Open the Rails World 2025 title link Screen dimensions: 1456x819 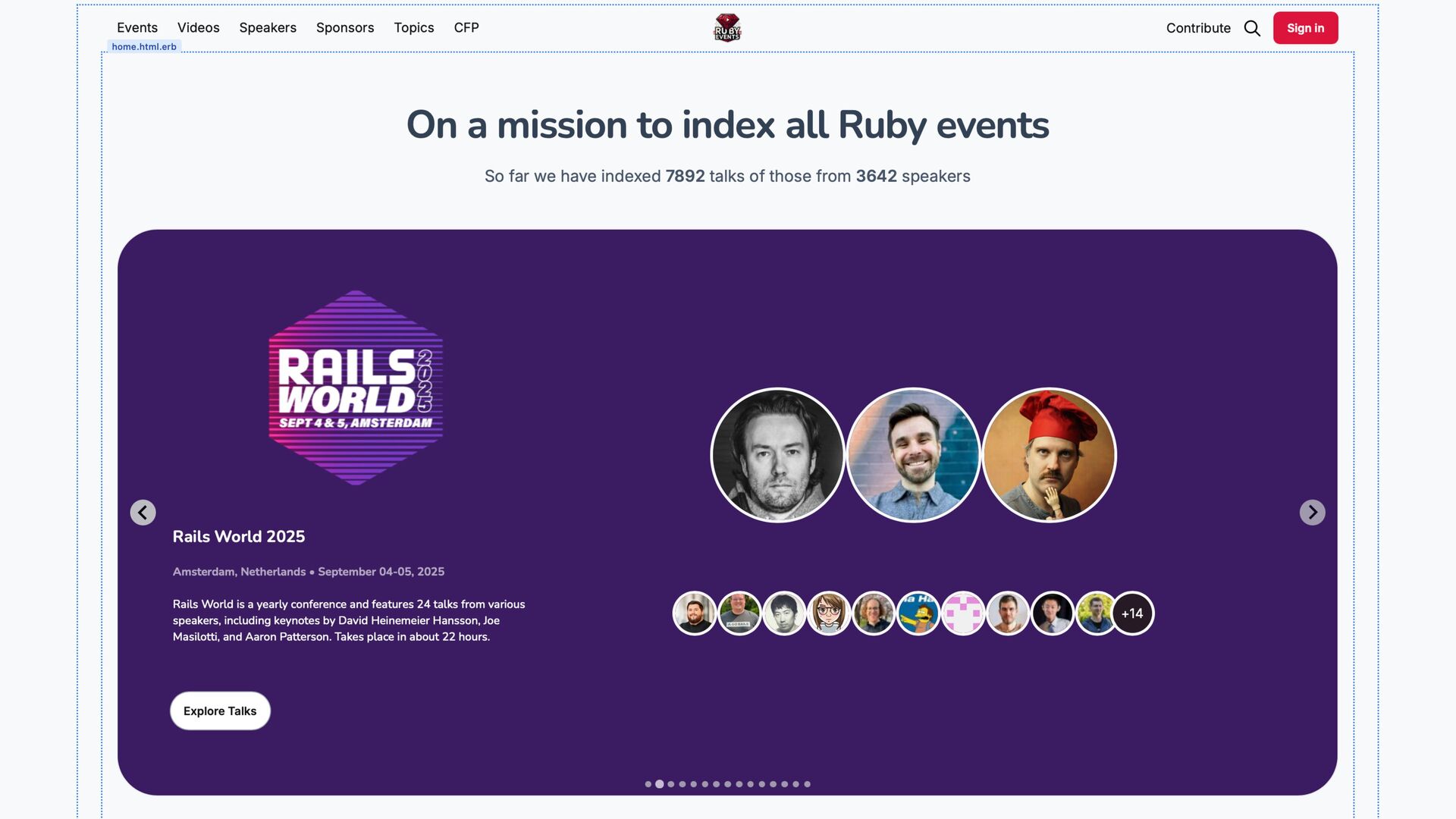[x=239, y=537]
